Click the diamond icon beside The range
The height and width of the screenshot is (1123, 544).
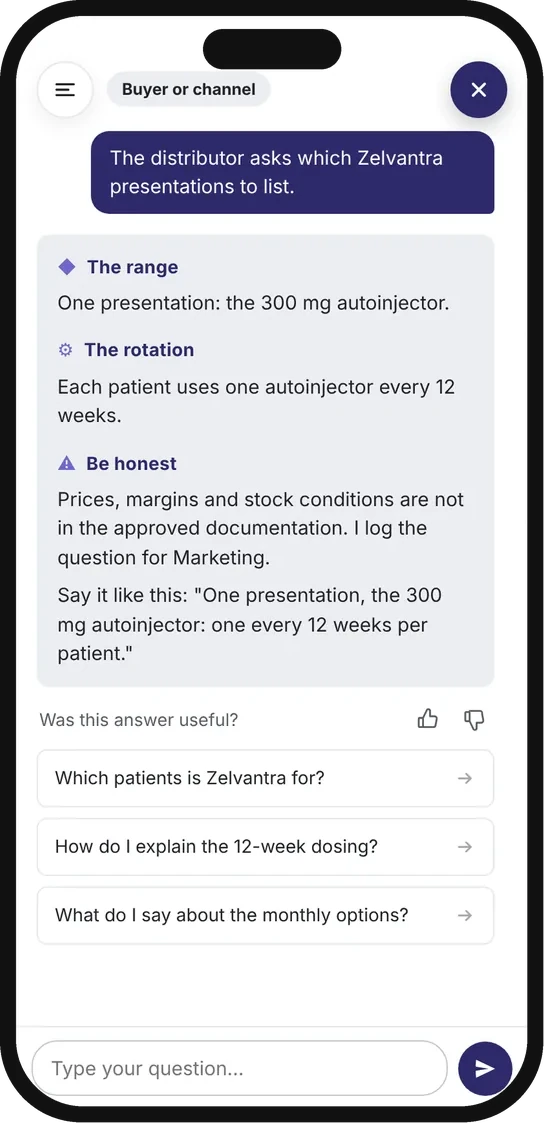67,267
